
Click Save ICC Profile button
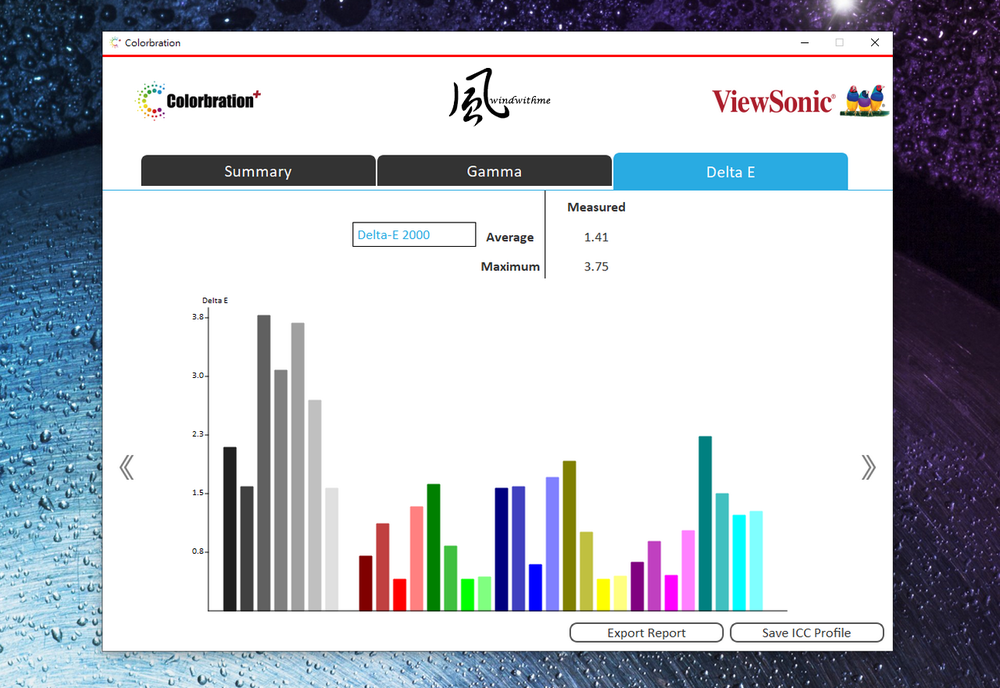[x=806, y=633]
